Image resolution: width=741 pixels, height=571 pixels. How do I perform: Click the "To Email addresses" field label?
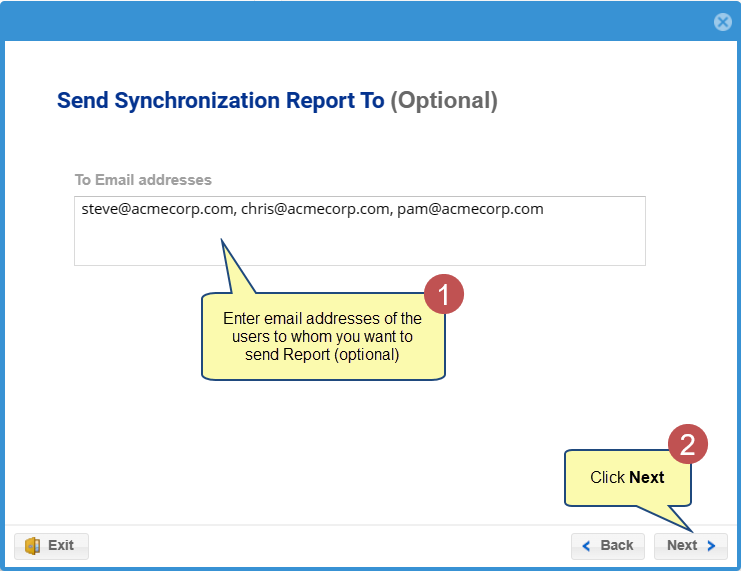pos(143,180)
